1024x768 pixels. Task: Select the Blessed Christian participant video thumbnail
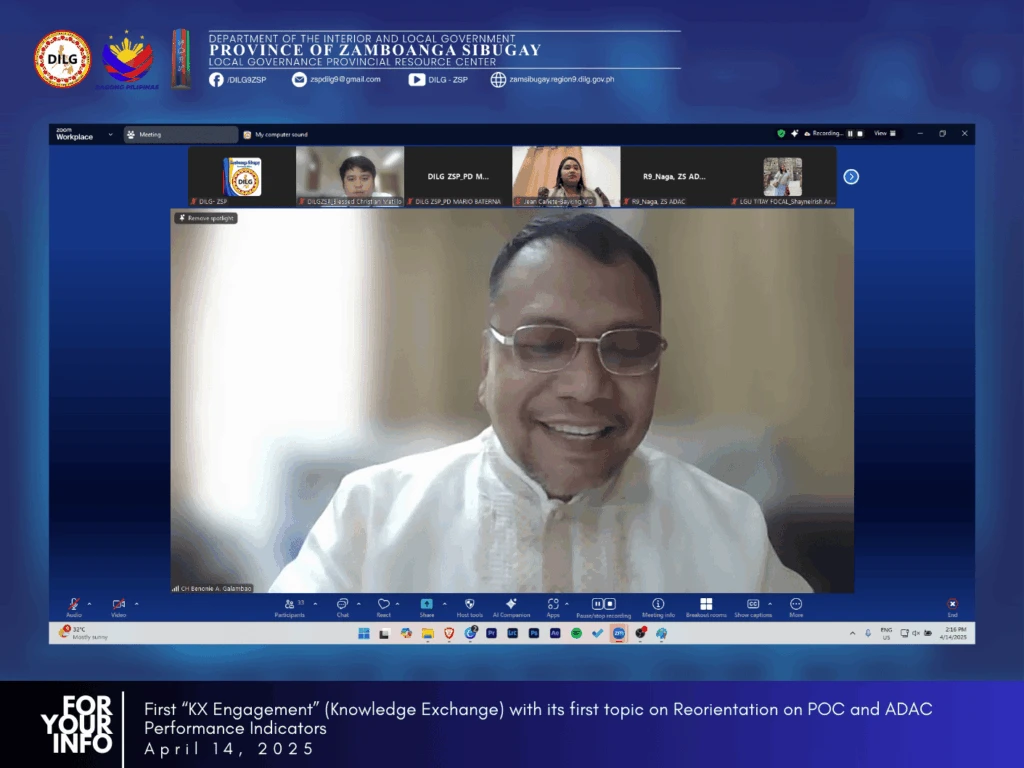click(350, 176)
